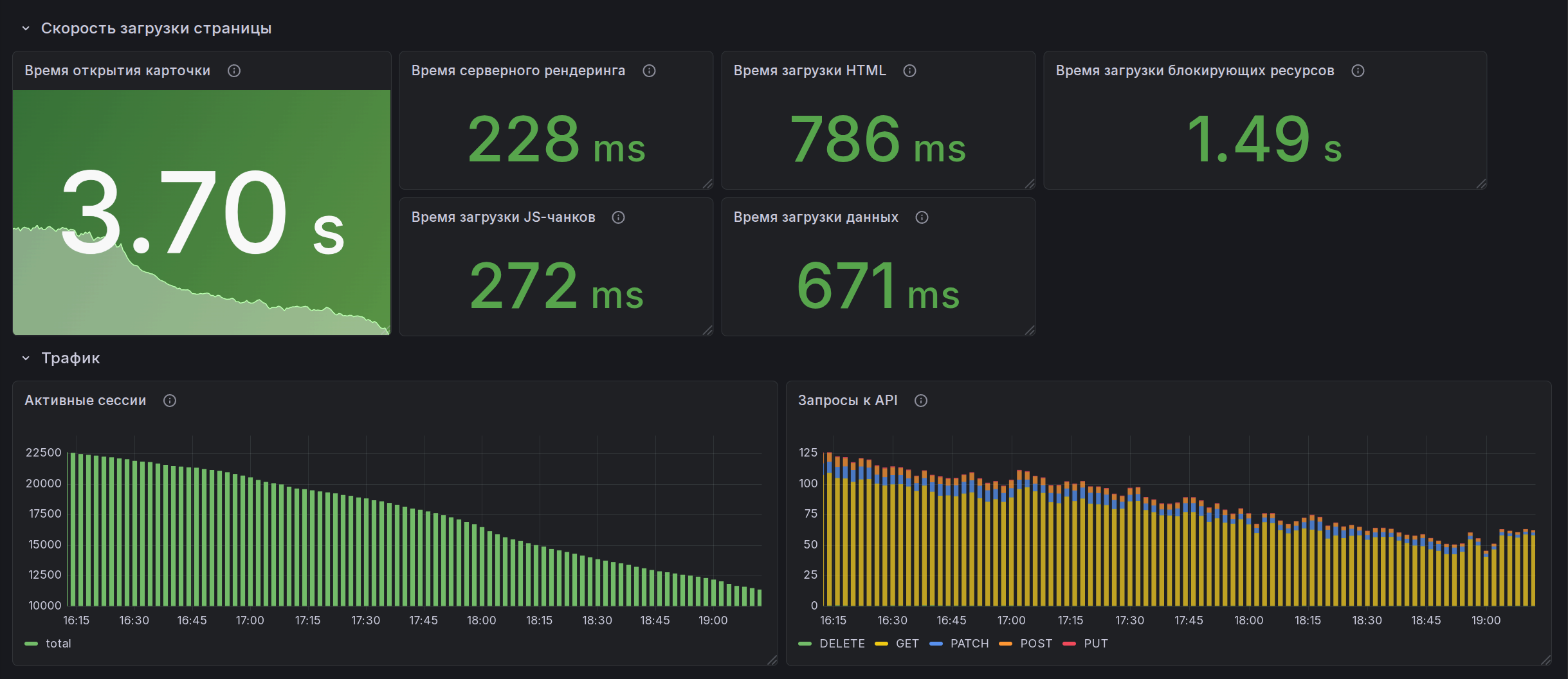The height and width of the screenshot is (679, 1568).
Task: Click the 786 ms stat value
Action: coord(878,139)
